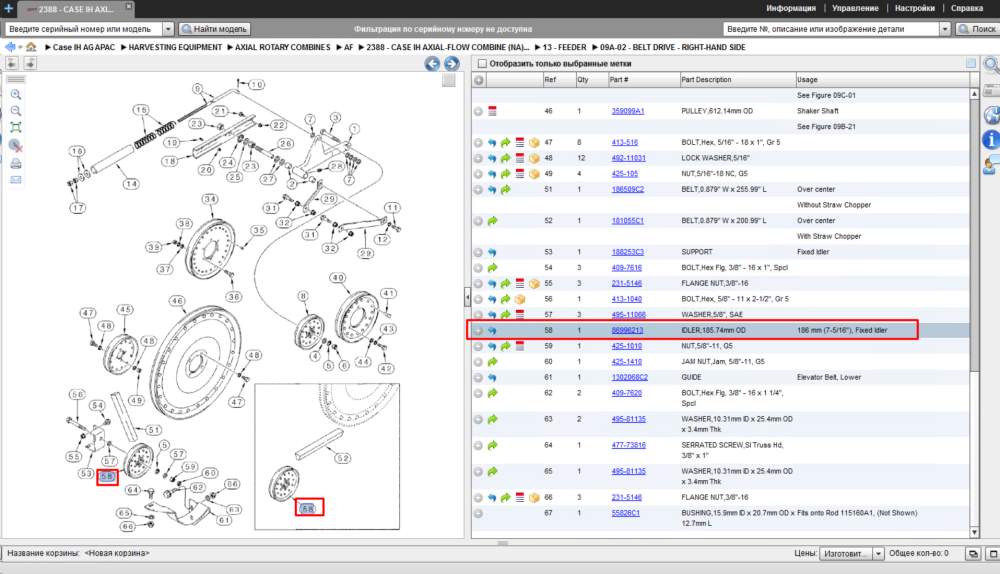Image resolution: width=1000 pixels, height=574 pixels.
Task: Click the Поиск search button
Action: tap(977, 29)
